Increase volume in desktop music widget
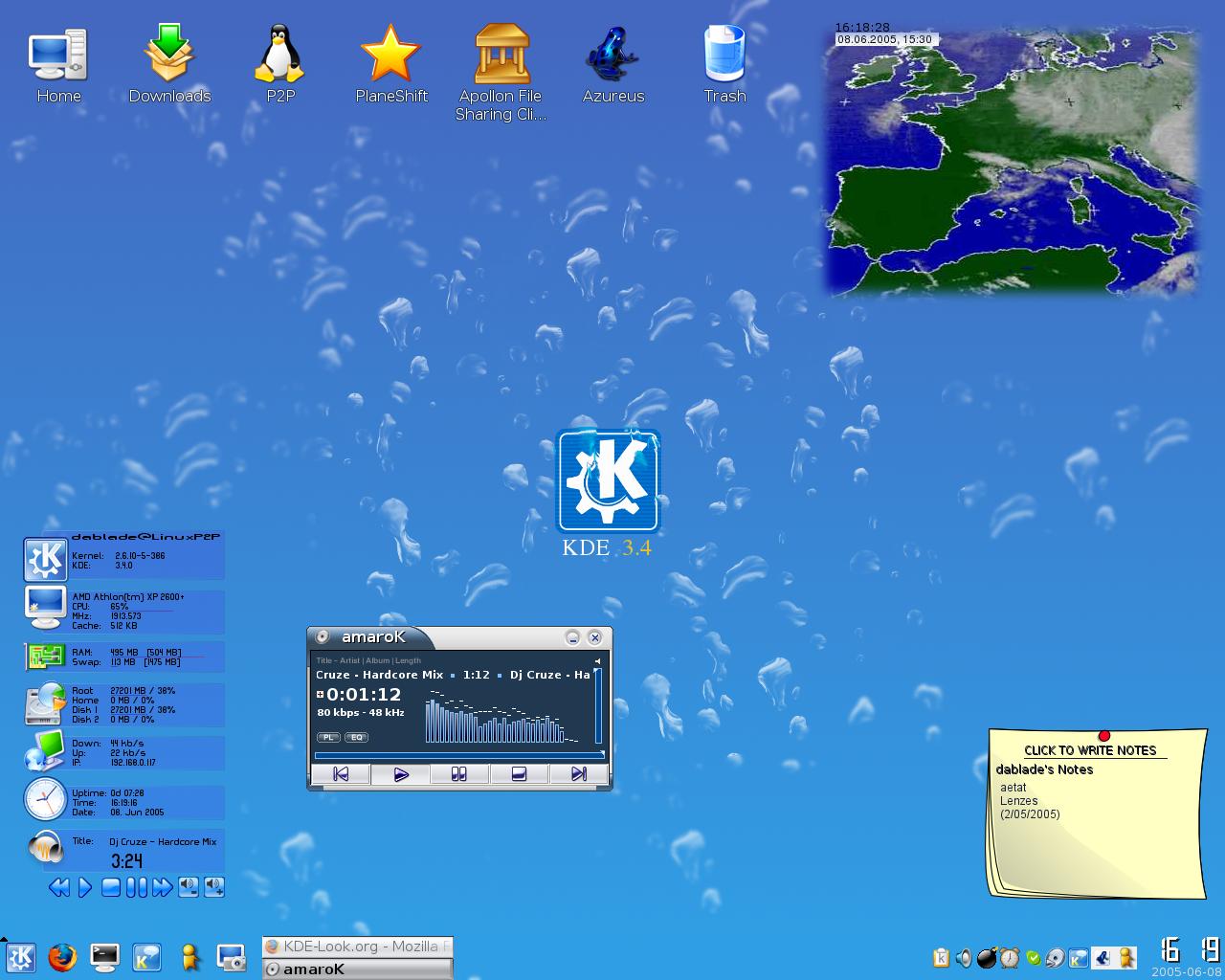 pos(214,887)
